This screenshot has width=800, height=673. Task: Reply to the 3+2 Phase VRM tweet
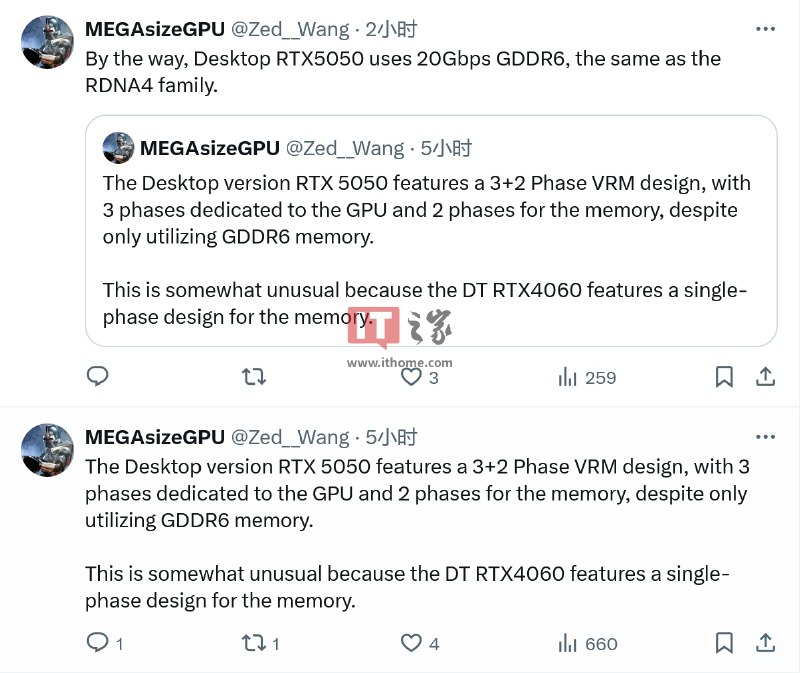tap(105, 643)
